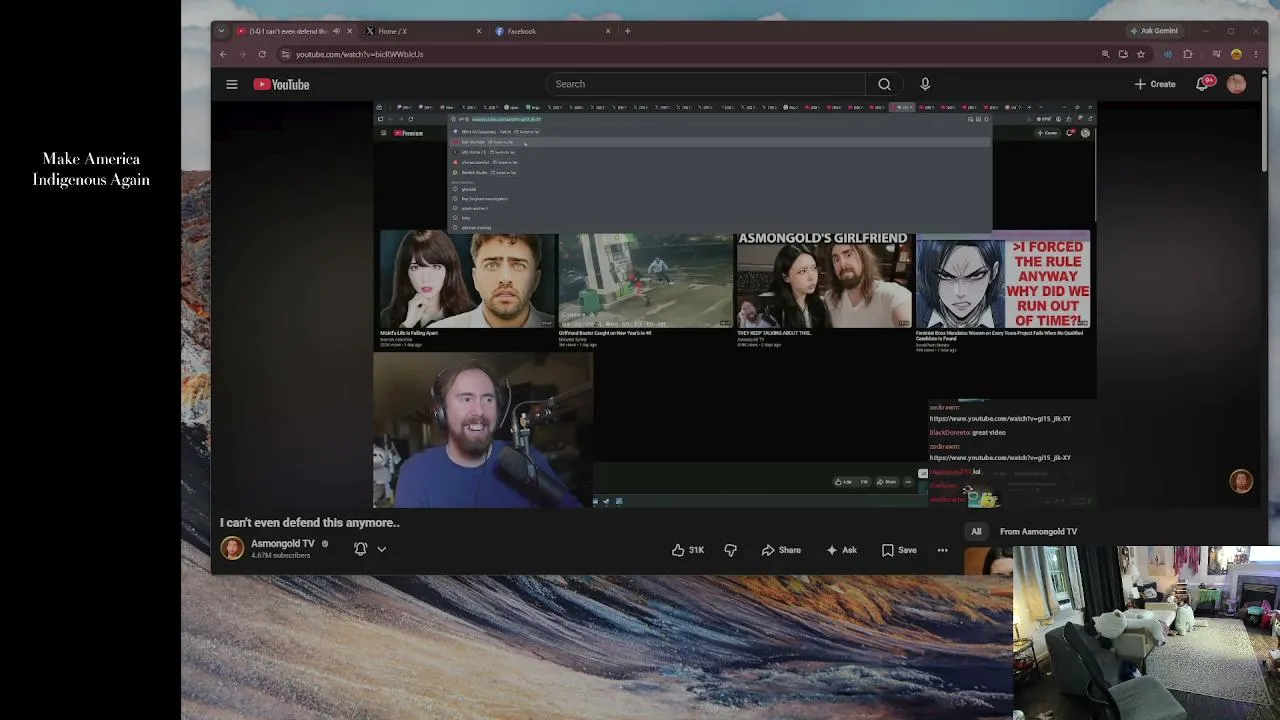Image resolution: width=1280 pixels, height=720 pixels.
Task: Open more actions ellipsis below the video
Action: click(x=942, y=550)
